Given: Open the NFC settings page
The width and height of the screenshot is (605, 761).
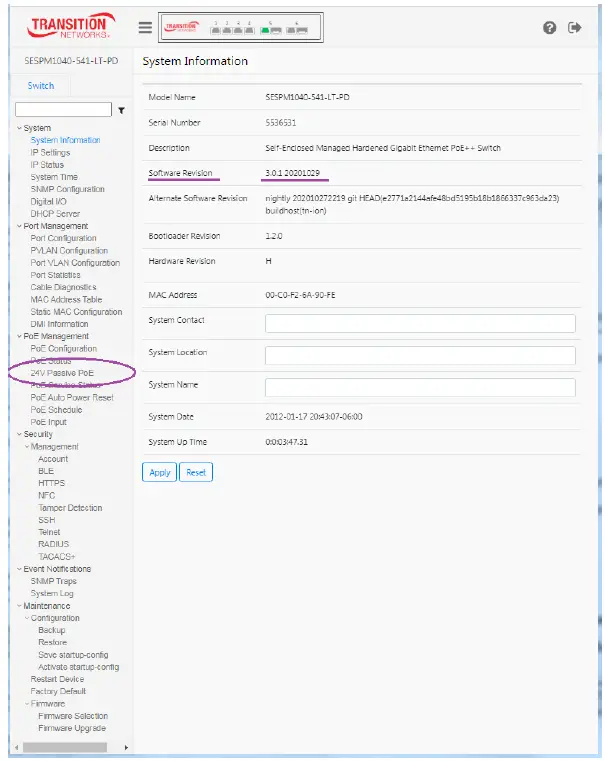Looking at the screenshot, I should coord(47,496).
